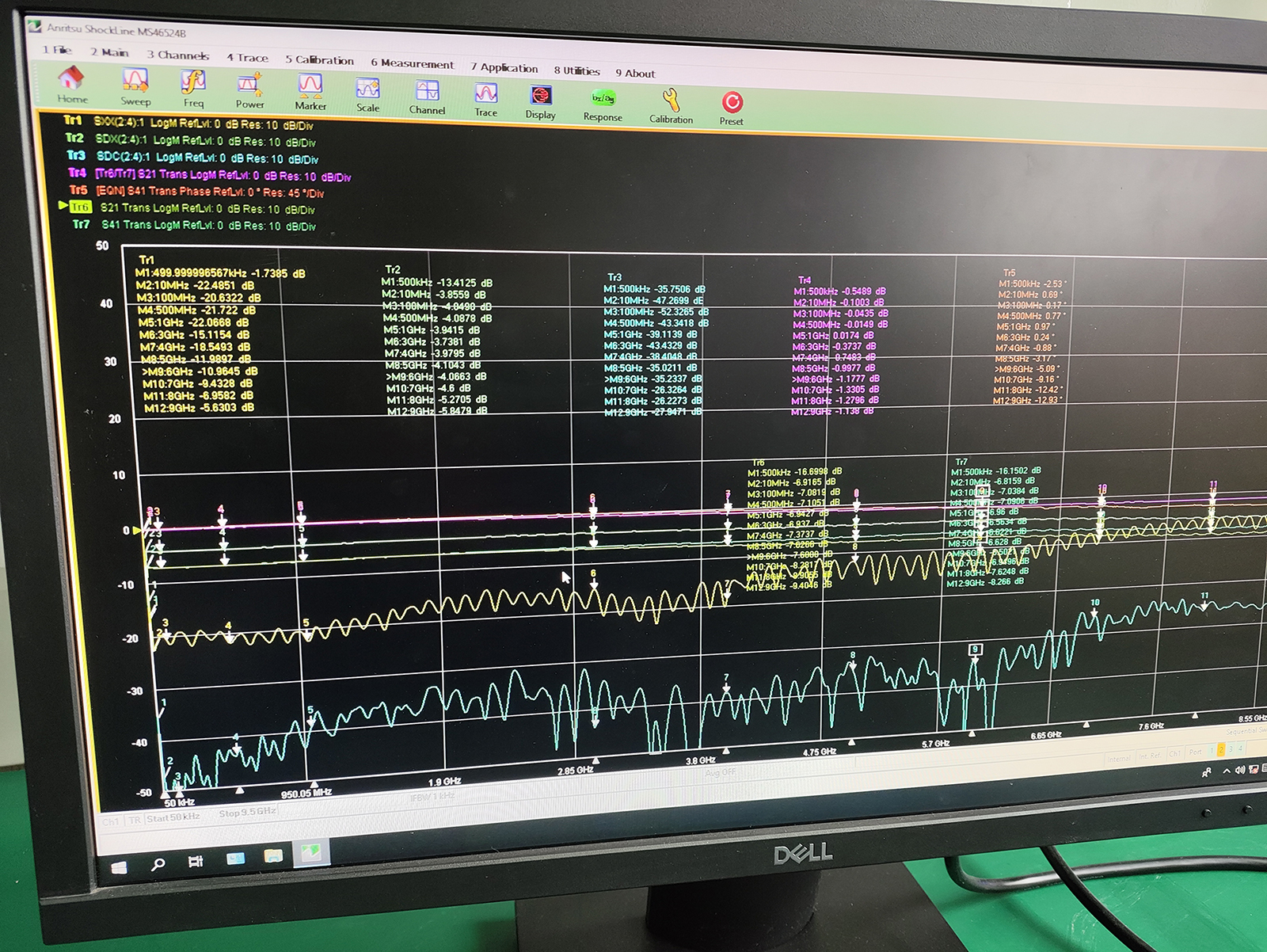Click the Scale toolbar icon

click(x=367, y=89)
